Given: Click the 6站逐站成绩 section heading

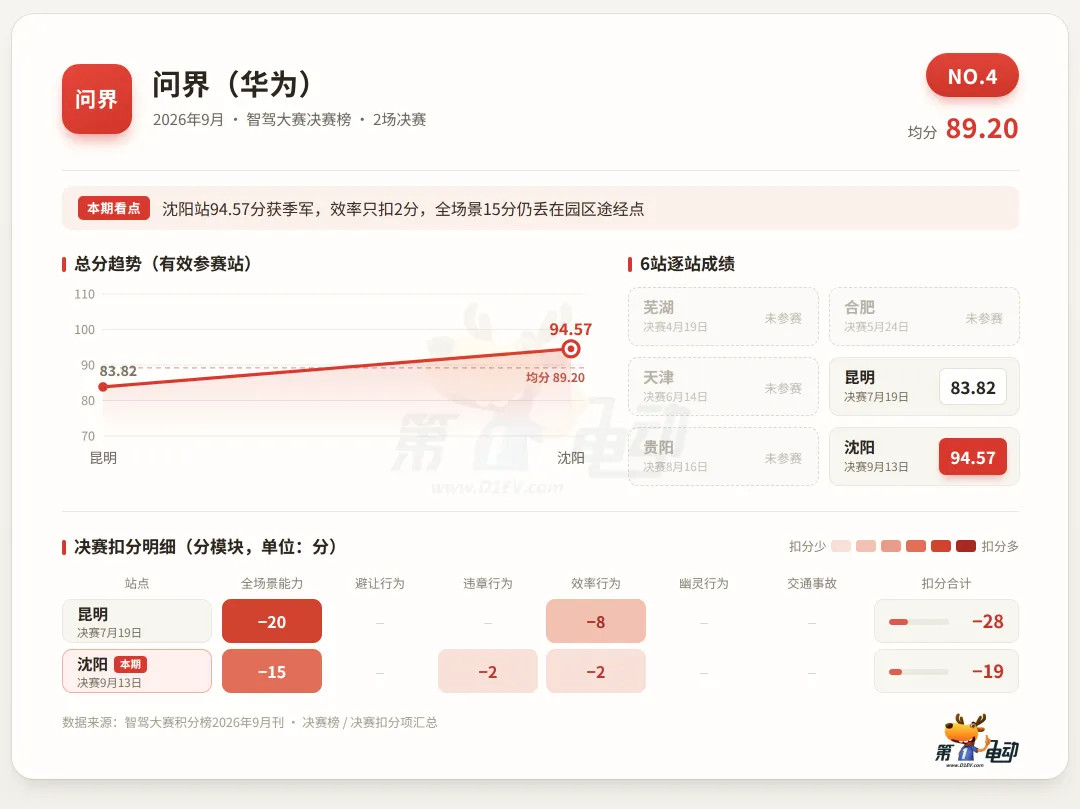Looking at the screenshot, I should 687,264.
